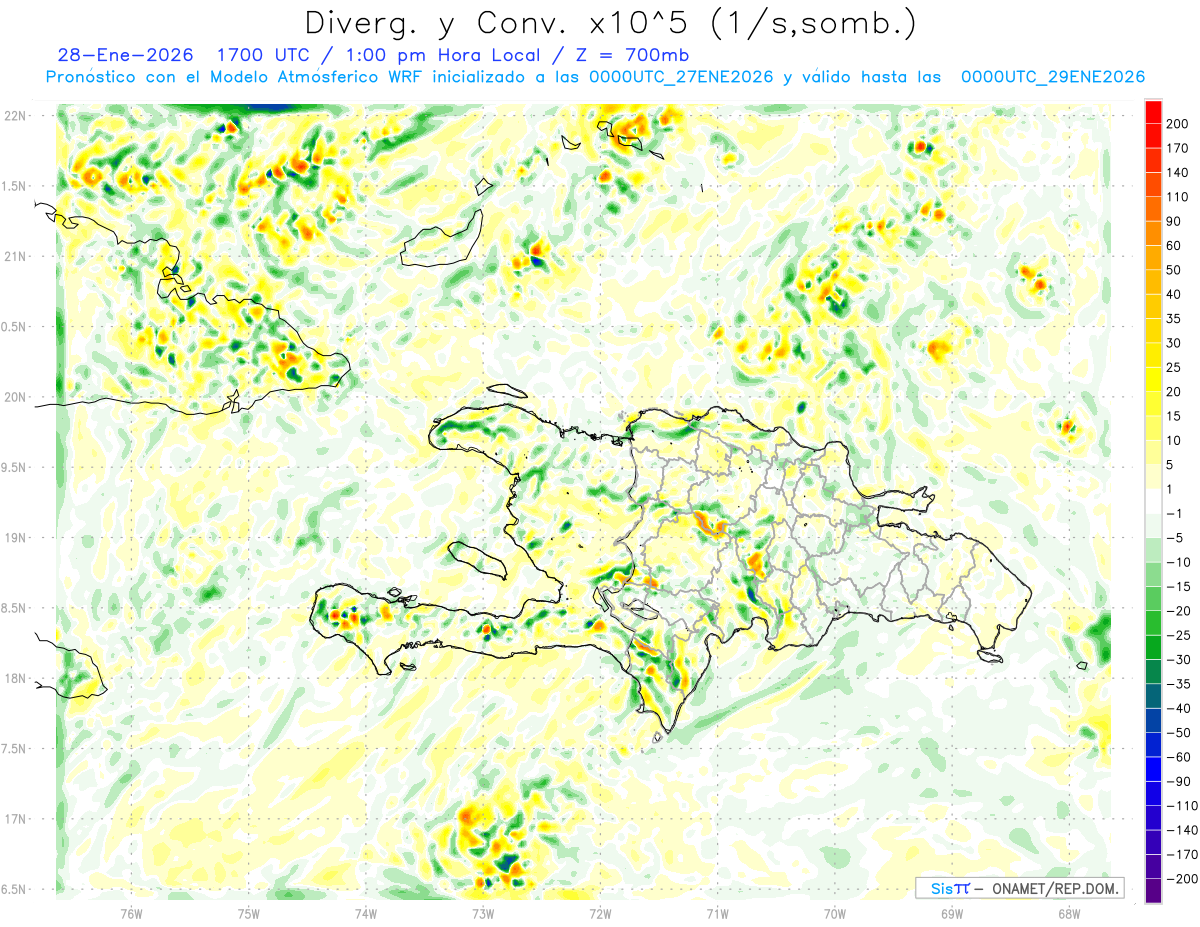Click the '0.5N' latitude tick label
Image resolution: width=1200 pixels, height=927 pixels.
pos(14,327)
